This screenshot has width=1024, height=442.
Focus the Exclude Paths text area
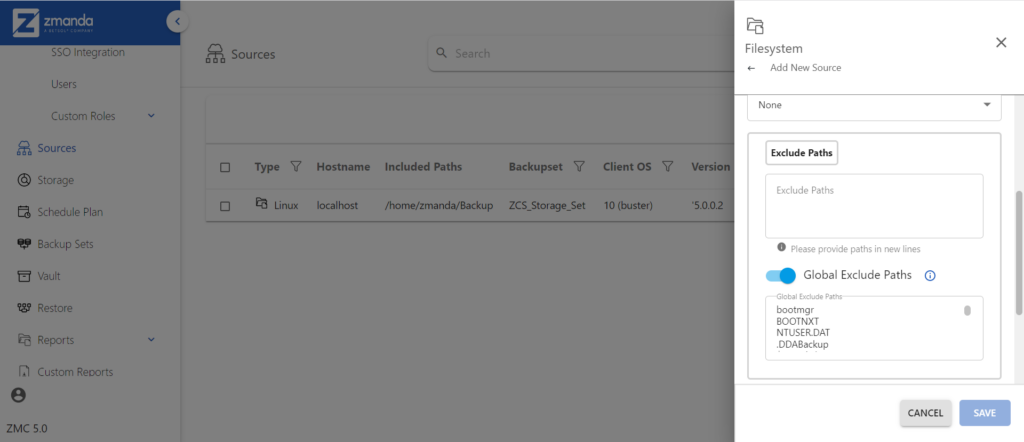(874, 206)
